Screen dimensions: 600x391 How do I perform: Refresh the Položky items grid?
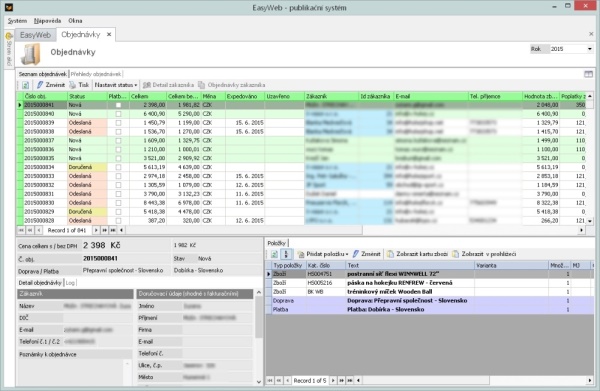click(x=274, y=254)
